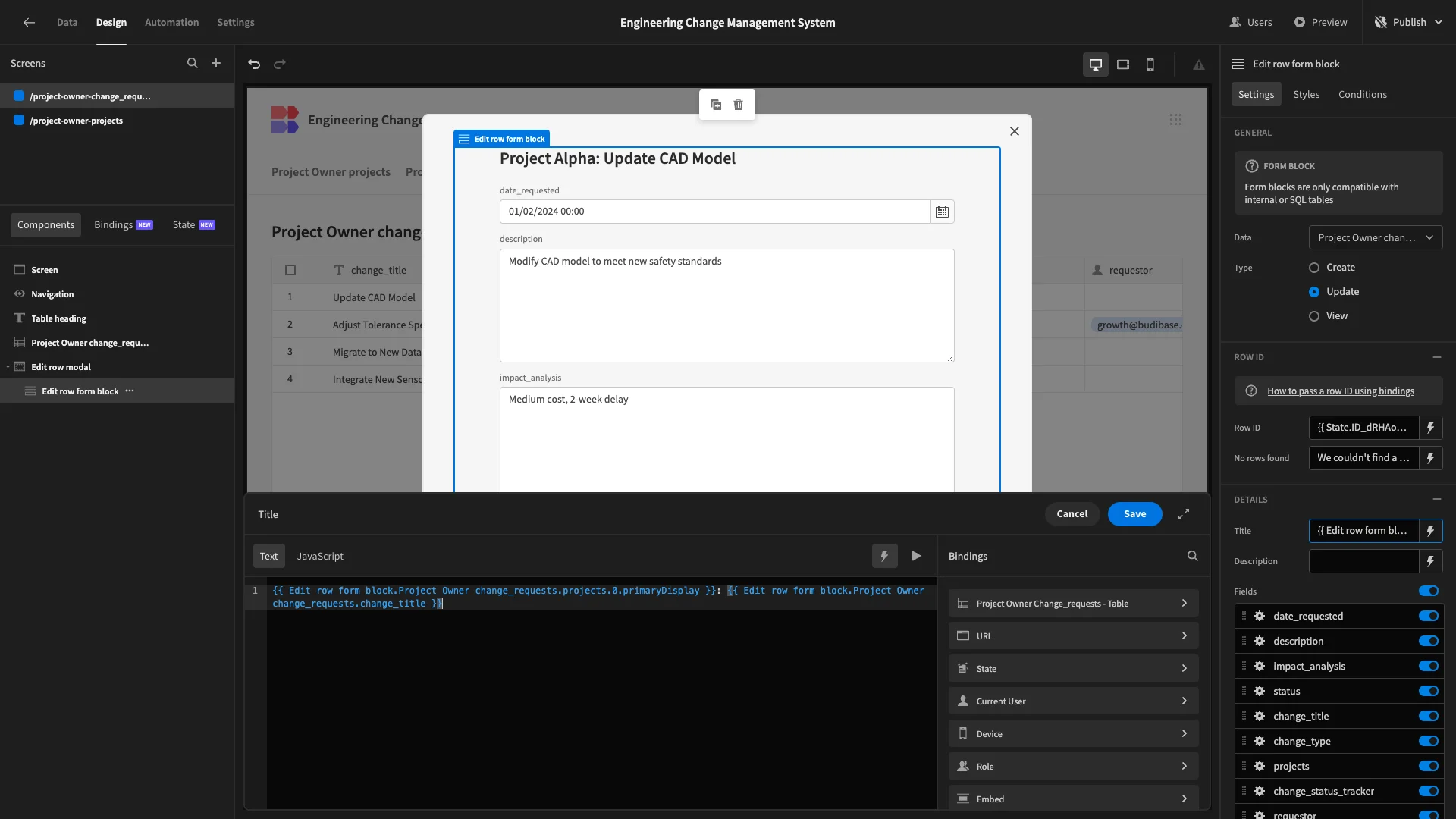This screenshot has height=819, width=1456.
Task: Select the /project-owner-projects screen
Action: [x=117, y=121]
